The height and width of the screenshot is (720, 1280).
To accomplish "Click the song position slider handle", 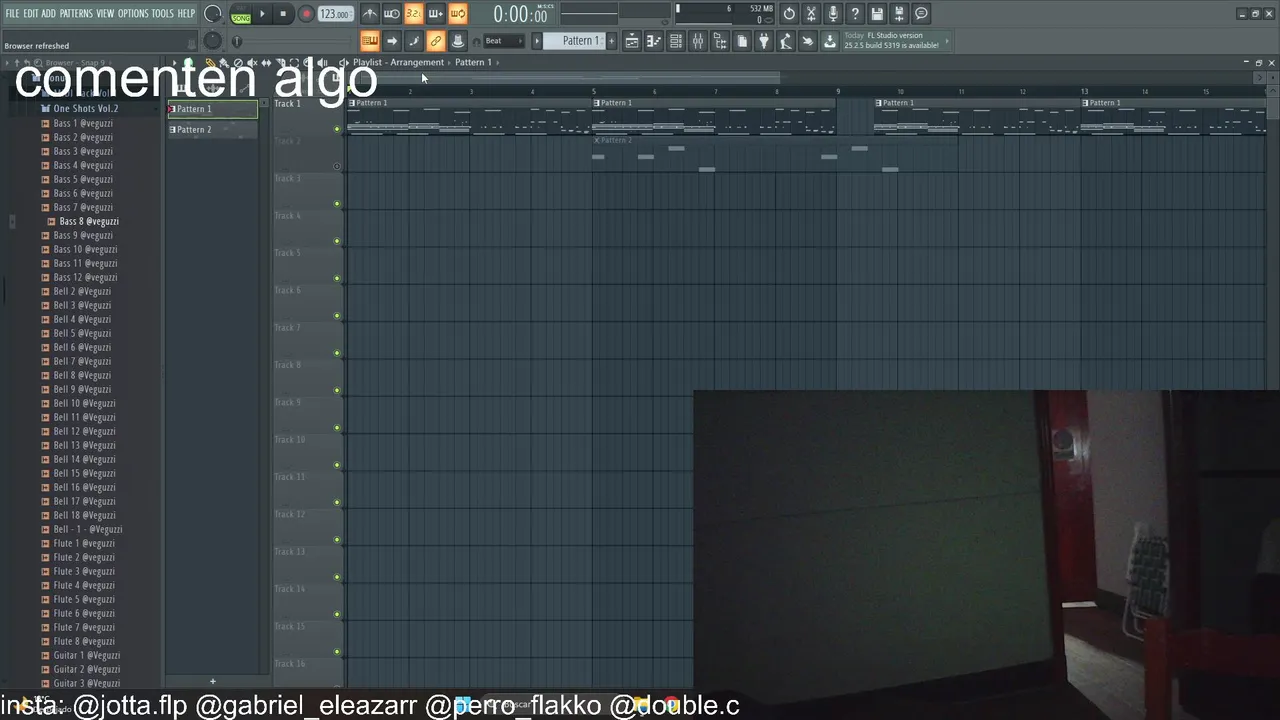I will coord(237,41).
